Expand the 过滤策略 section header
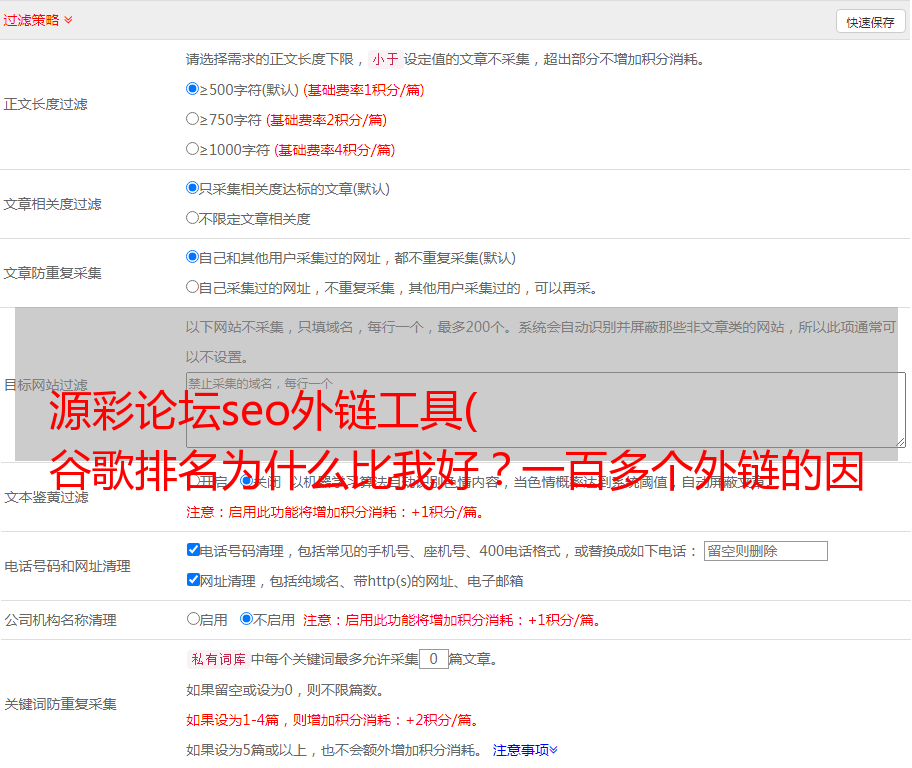 point(38,20)
